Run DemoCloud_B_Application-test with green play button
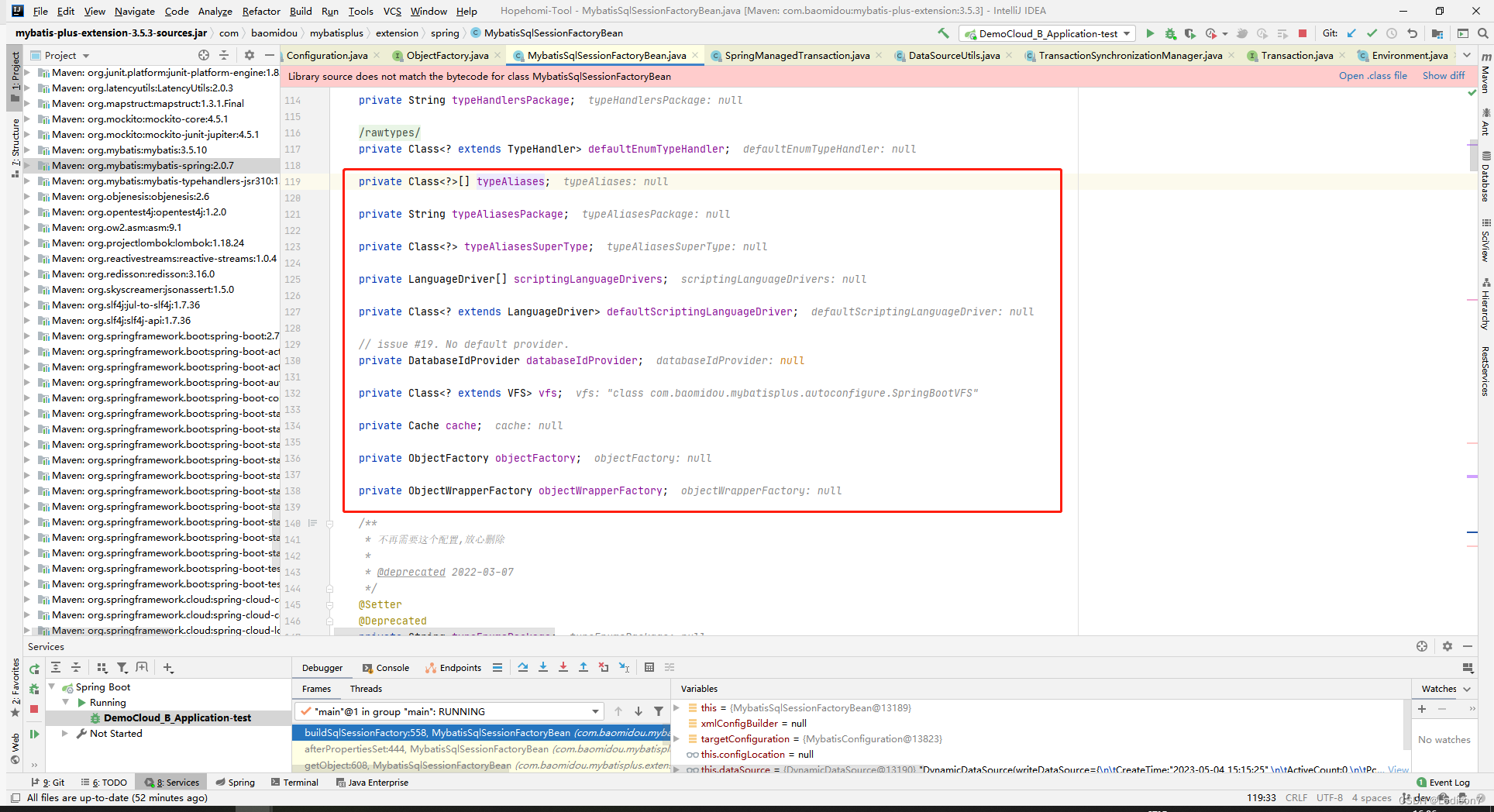 pos(1150,33)
